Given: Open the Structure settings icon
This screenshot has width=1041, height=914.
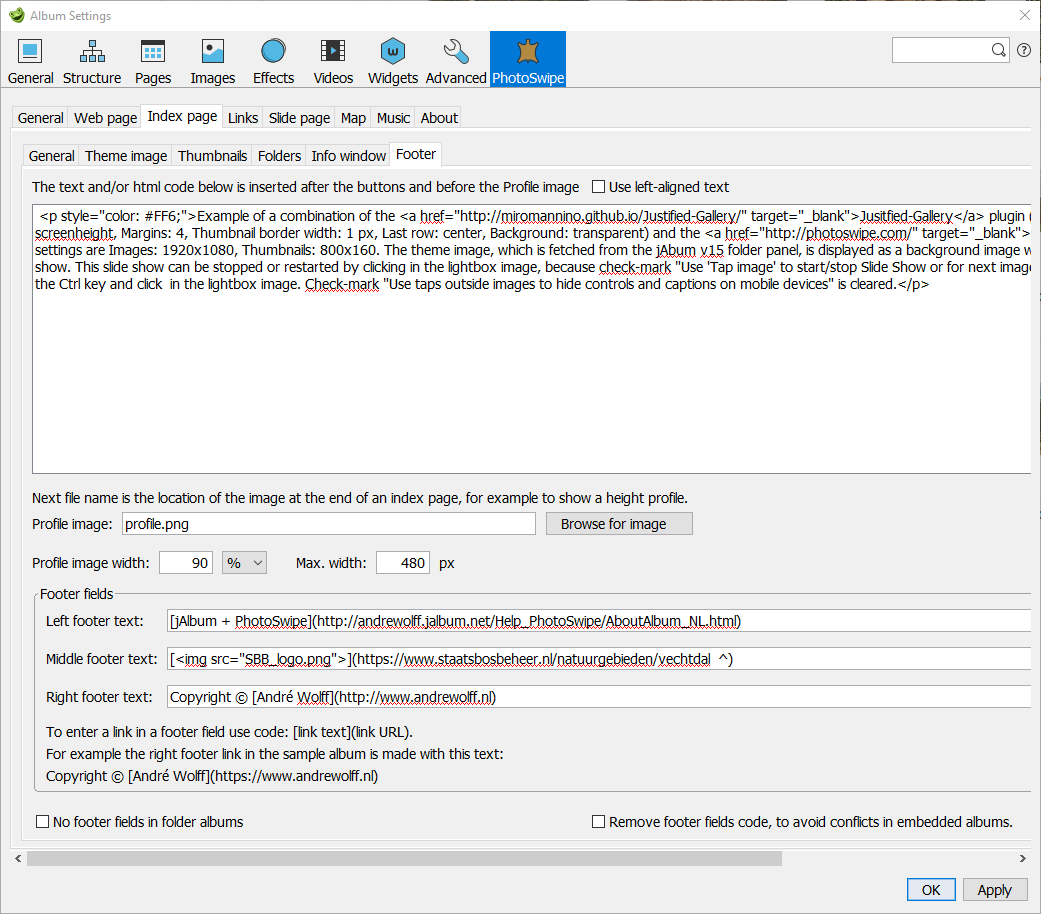Looking at the screenshot, I should click(91, 58).
